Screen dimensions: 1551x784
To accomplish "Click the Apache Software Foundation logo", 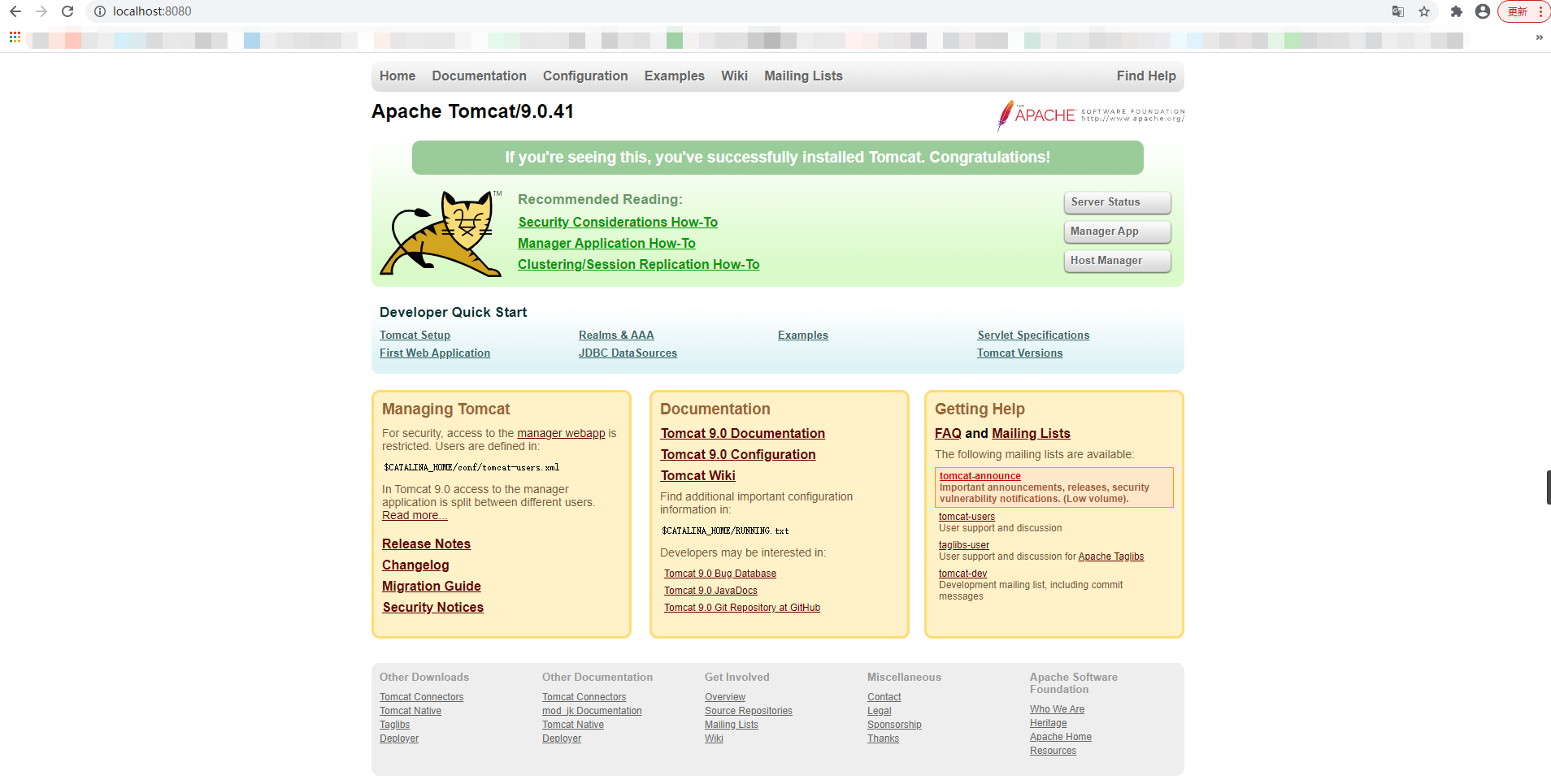I will pos(1091,115).
